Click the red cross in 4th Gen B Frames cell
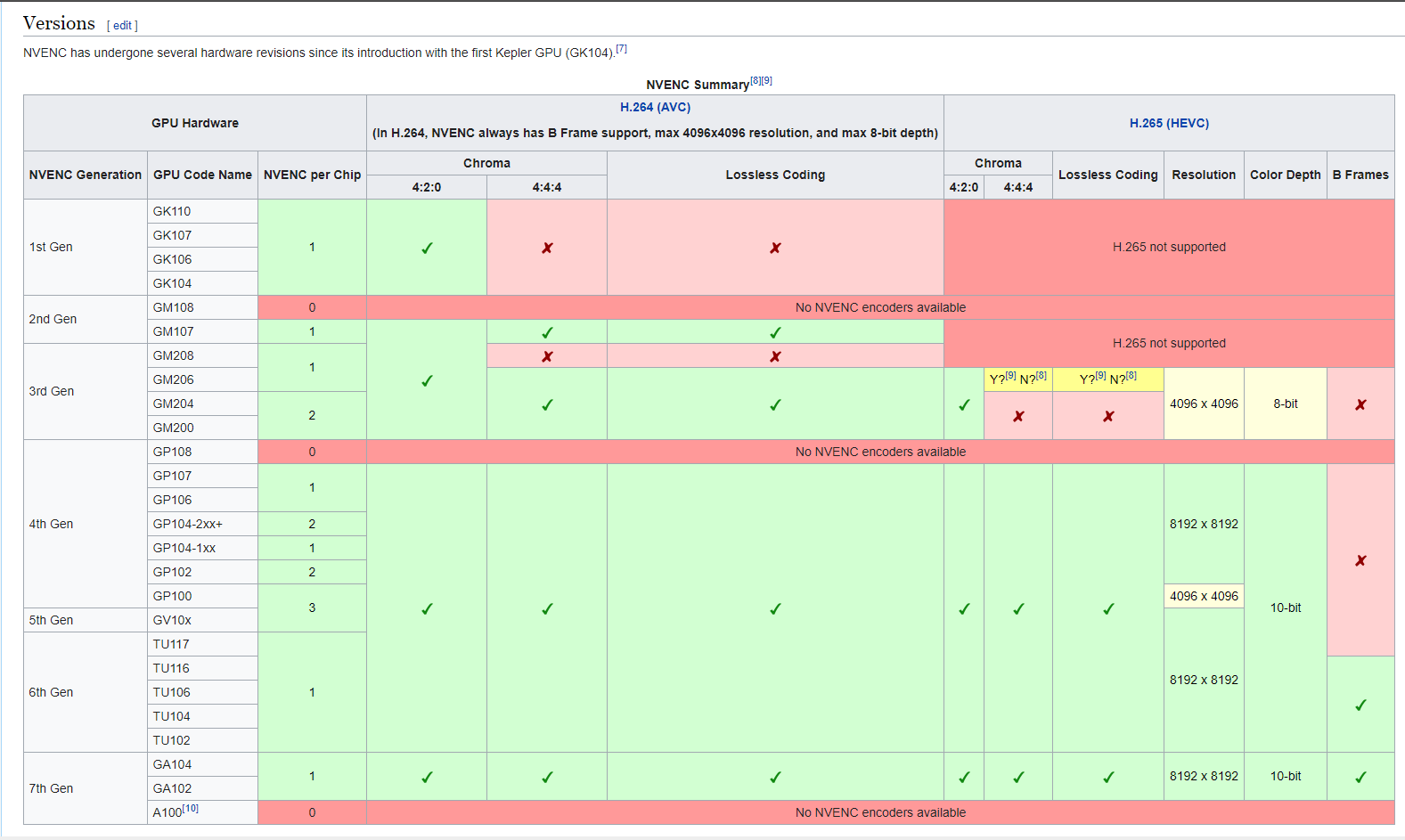The height and width of the screenshot is (840, 1405). 1360,560
